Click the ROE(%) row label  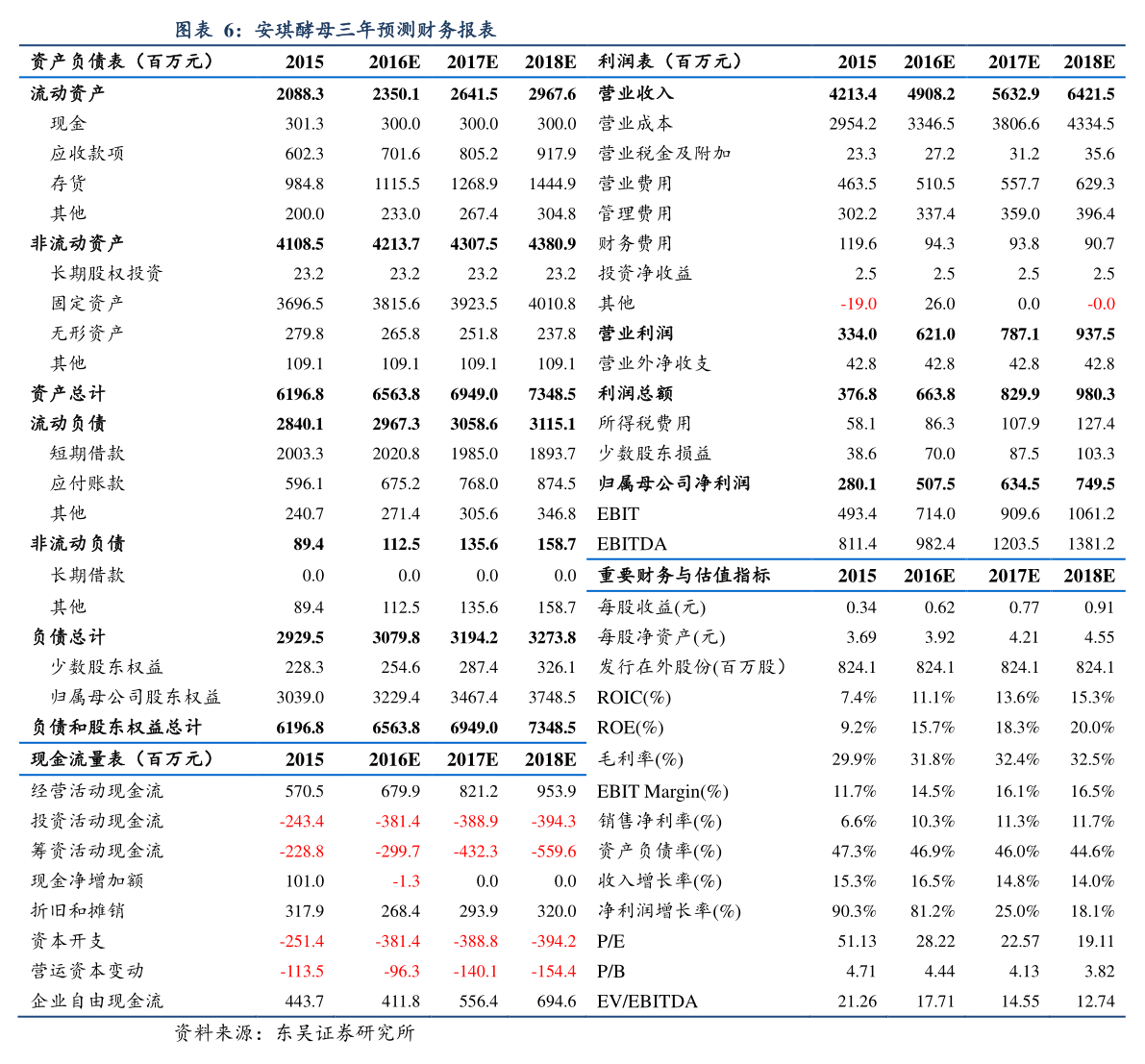630,728
